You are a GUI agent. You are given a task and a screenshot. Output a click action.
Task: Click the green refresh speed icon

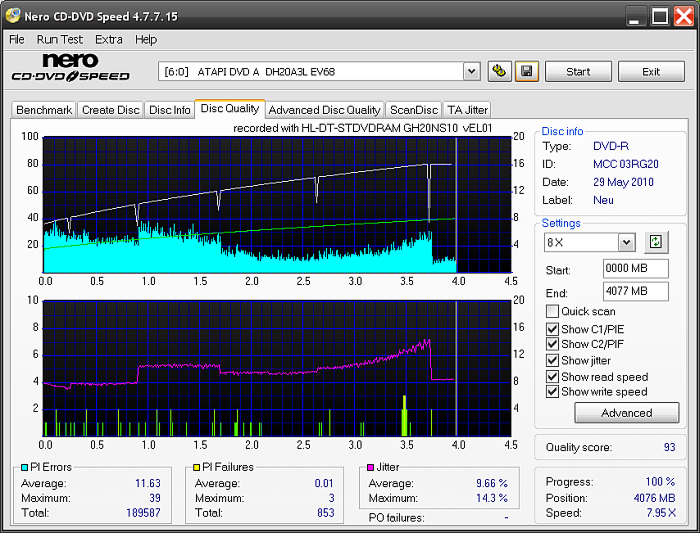[656, 242]
